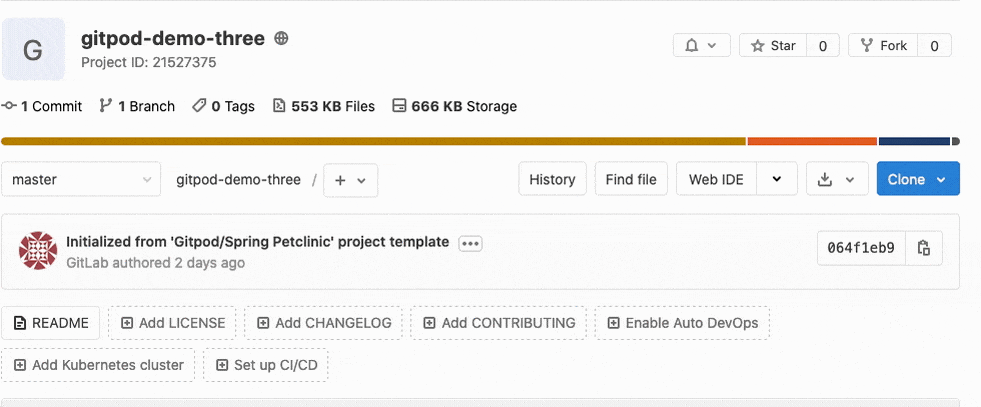The height and width of the screenshot is (407, 981).
Task: Fork the project using Fork button
Action: point(883,46)
